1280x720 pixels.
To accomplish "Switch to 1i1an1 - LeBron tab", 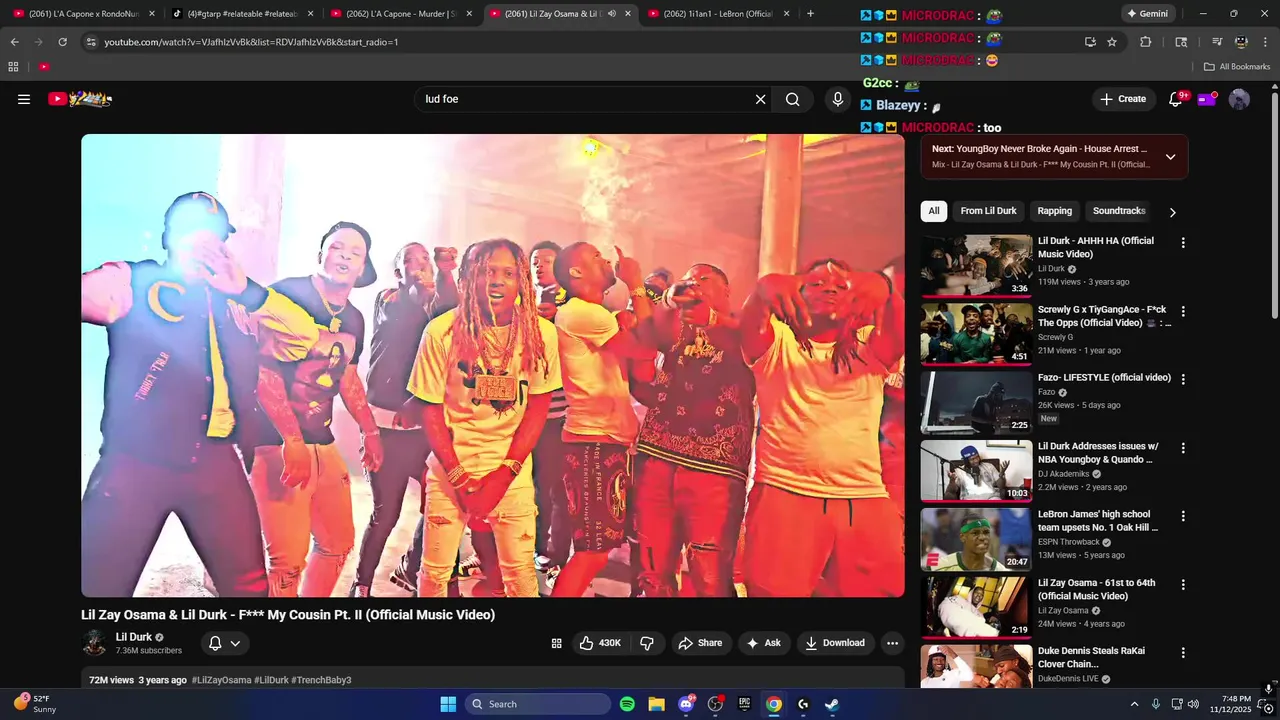I will coord(719,14).
